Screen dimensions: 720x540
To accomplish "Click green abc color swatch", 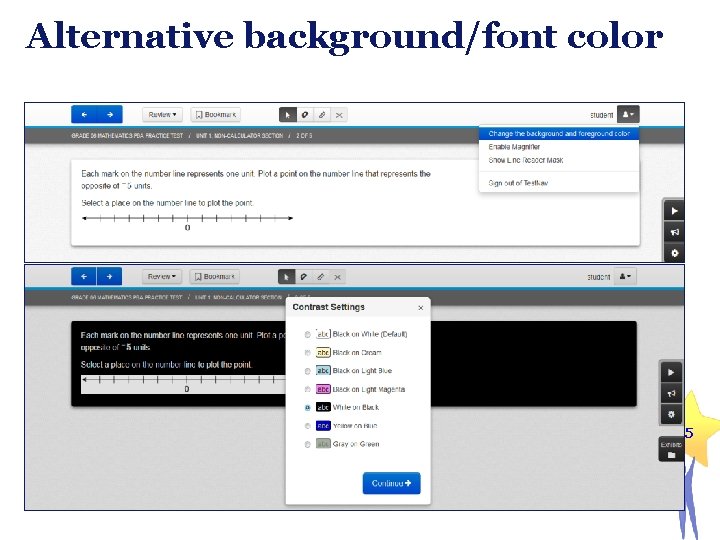I will [323, 444].
